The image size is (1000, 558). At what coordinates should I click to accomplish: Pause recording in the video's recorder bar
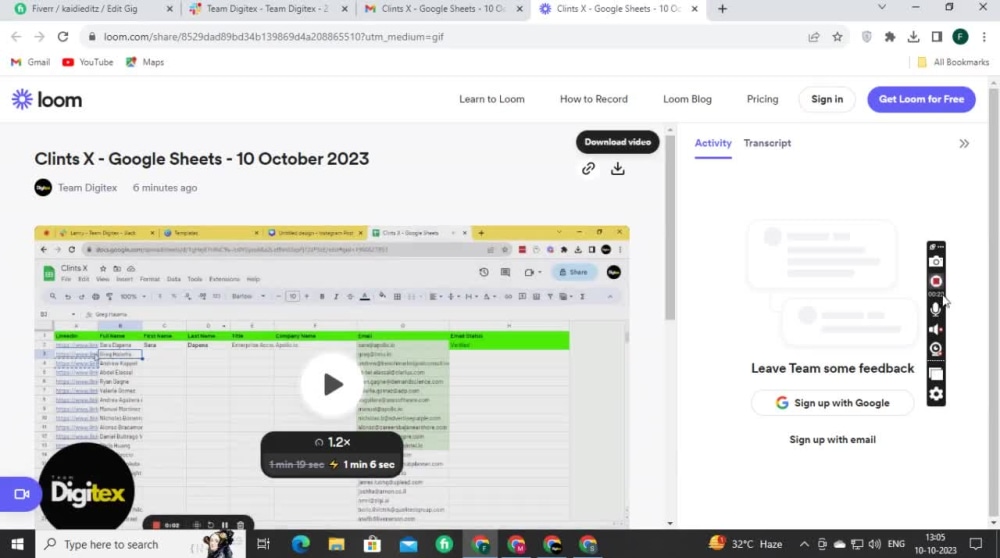(x=224, y=525)
